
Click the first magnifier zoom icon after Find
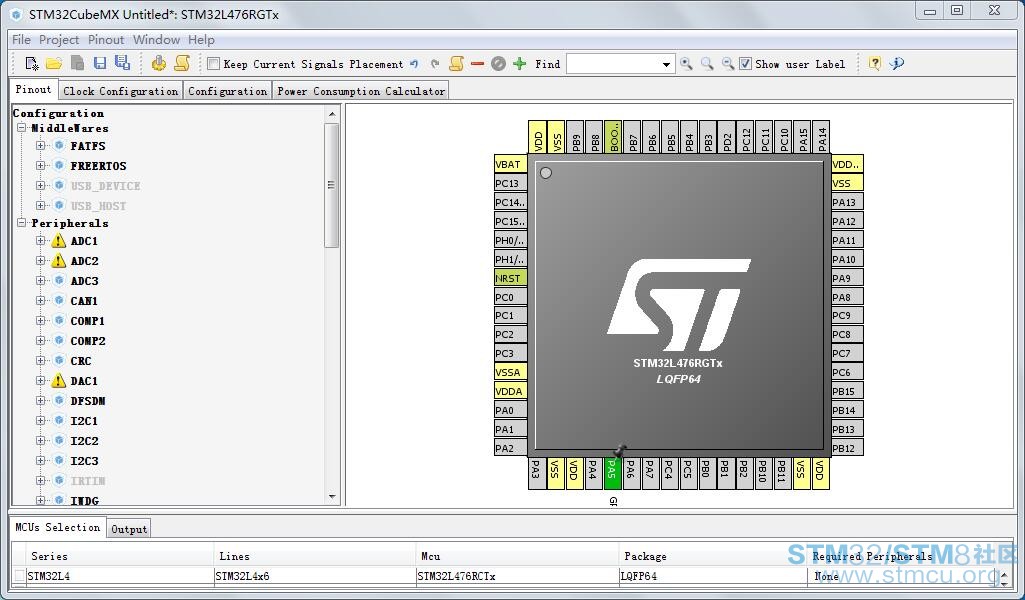coord(686,63)
